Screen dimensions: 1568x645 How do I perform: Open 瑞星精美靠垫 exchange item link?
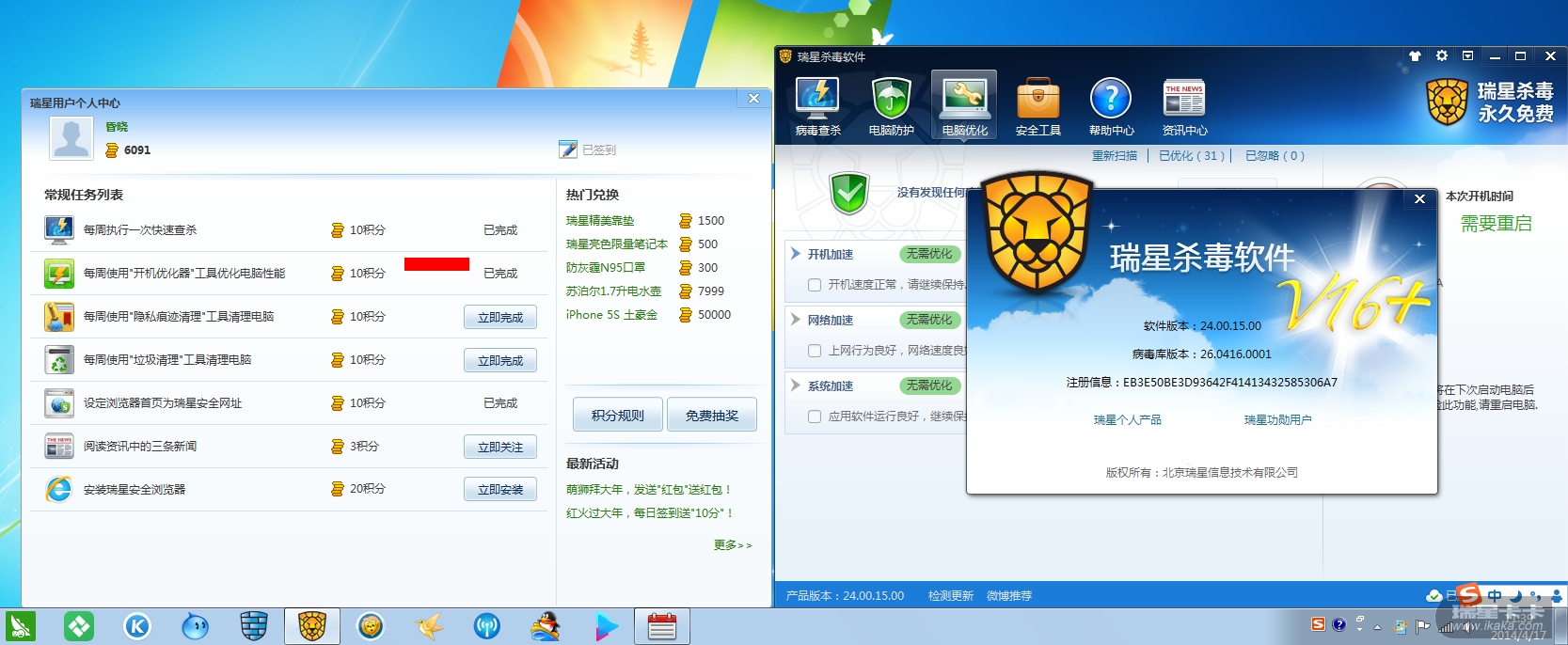600,221
